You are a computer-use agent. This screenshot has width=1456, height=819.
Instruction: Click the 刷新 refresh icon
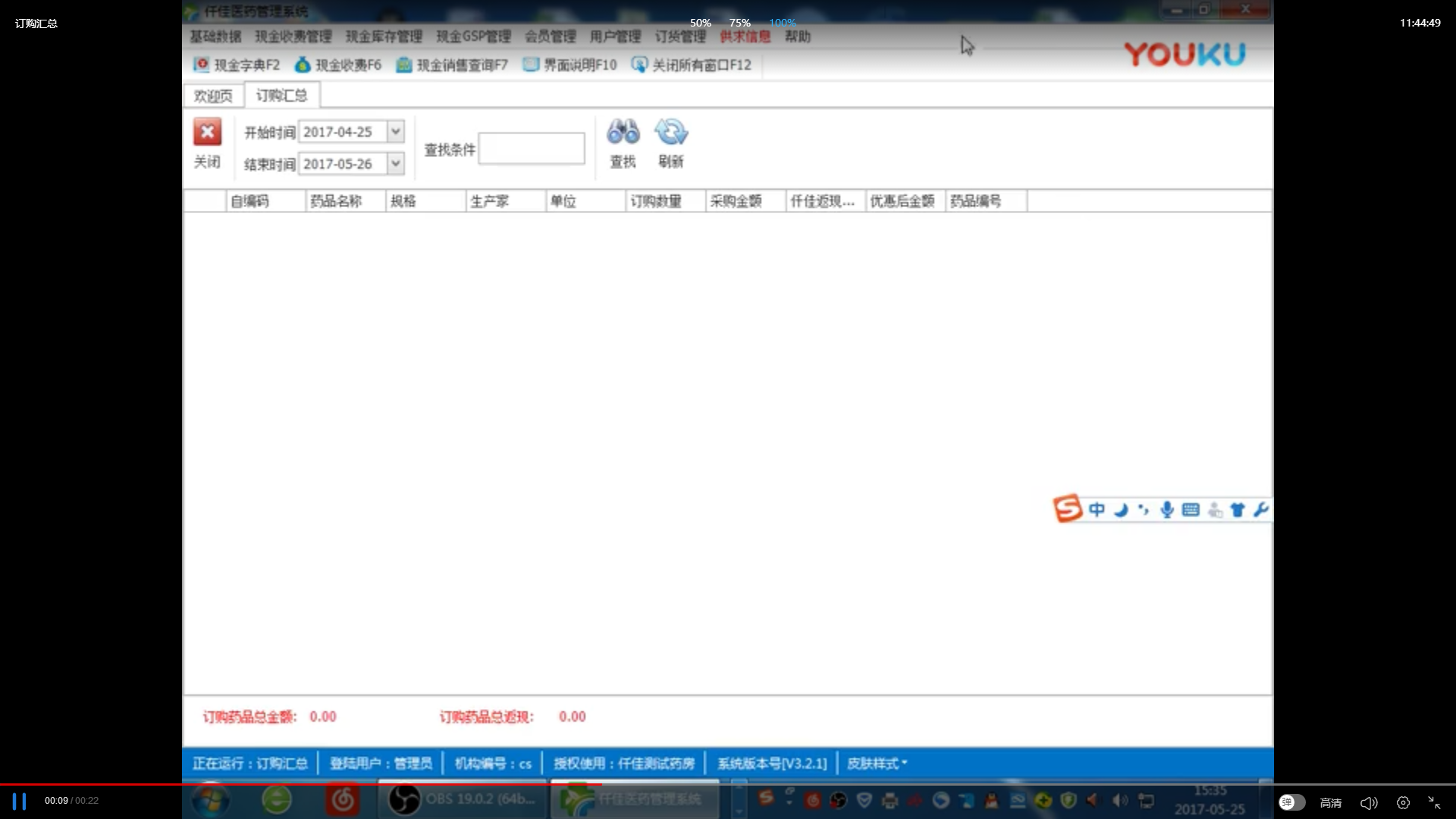671,132
